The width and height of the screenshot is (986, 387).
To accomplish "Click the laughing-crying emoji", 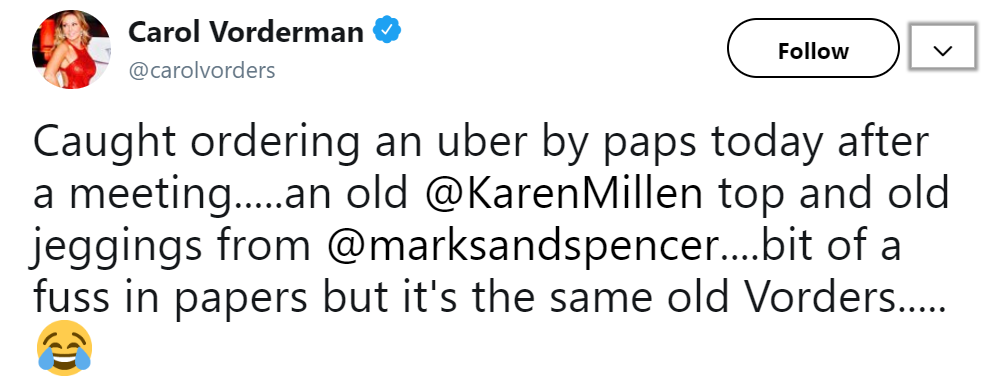I will coord(65,347).
